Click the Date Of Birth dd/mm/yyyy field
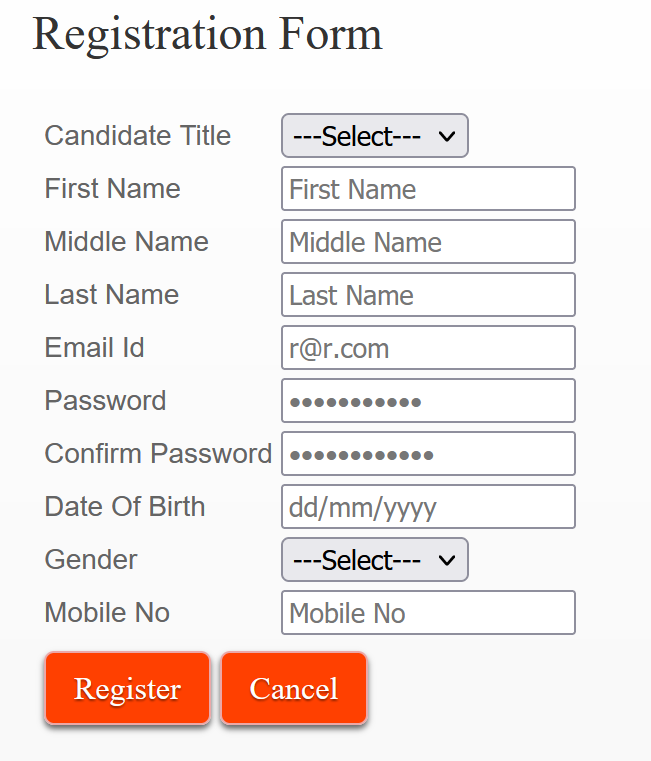 click(x=428, y=507)
